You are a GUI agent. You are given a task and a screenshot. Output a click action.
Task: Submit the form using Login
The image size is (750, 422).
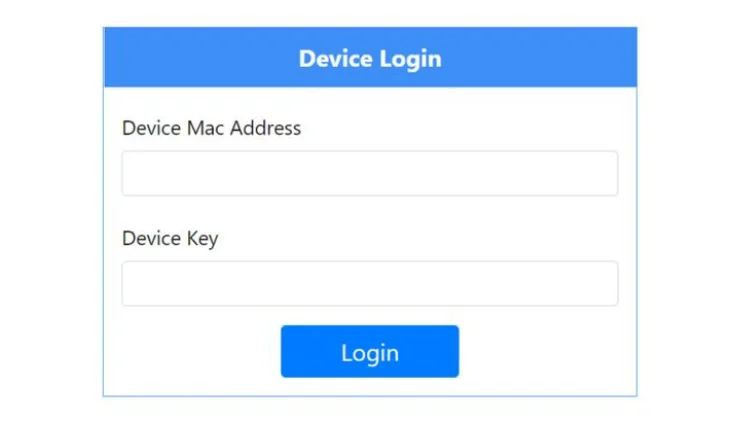369,352
